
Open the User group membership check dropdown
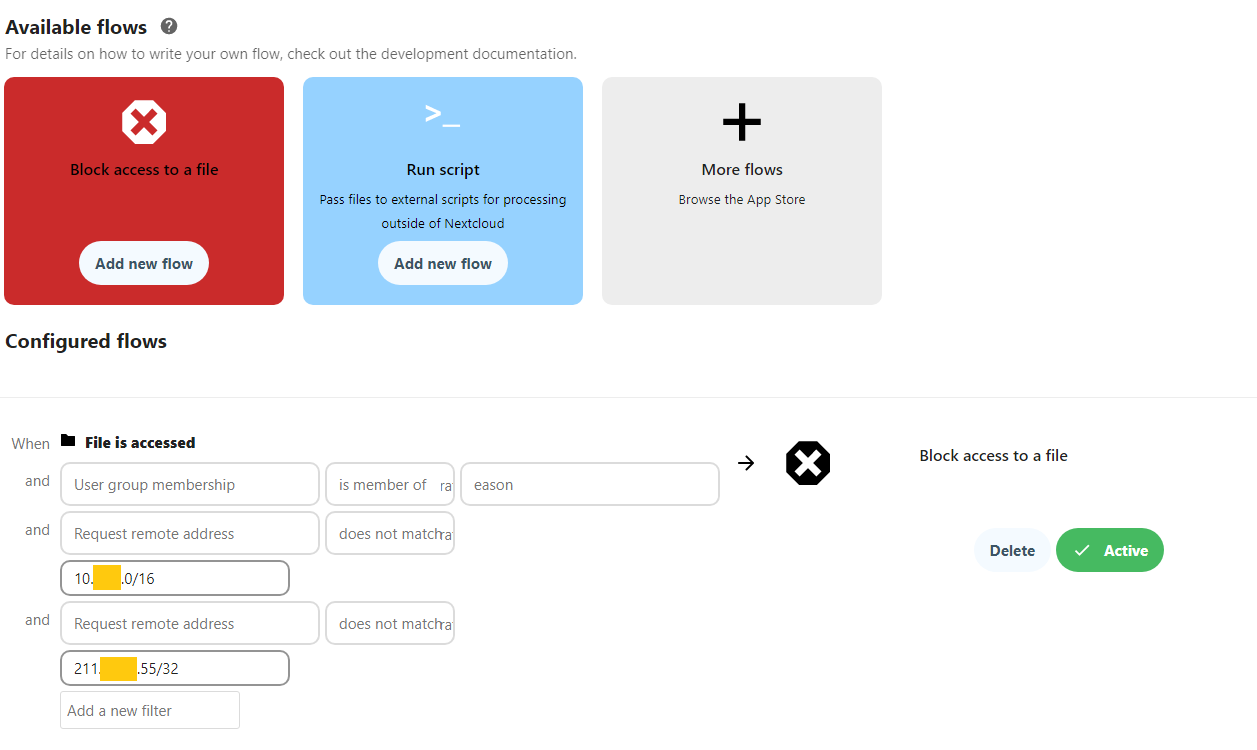189,484
